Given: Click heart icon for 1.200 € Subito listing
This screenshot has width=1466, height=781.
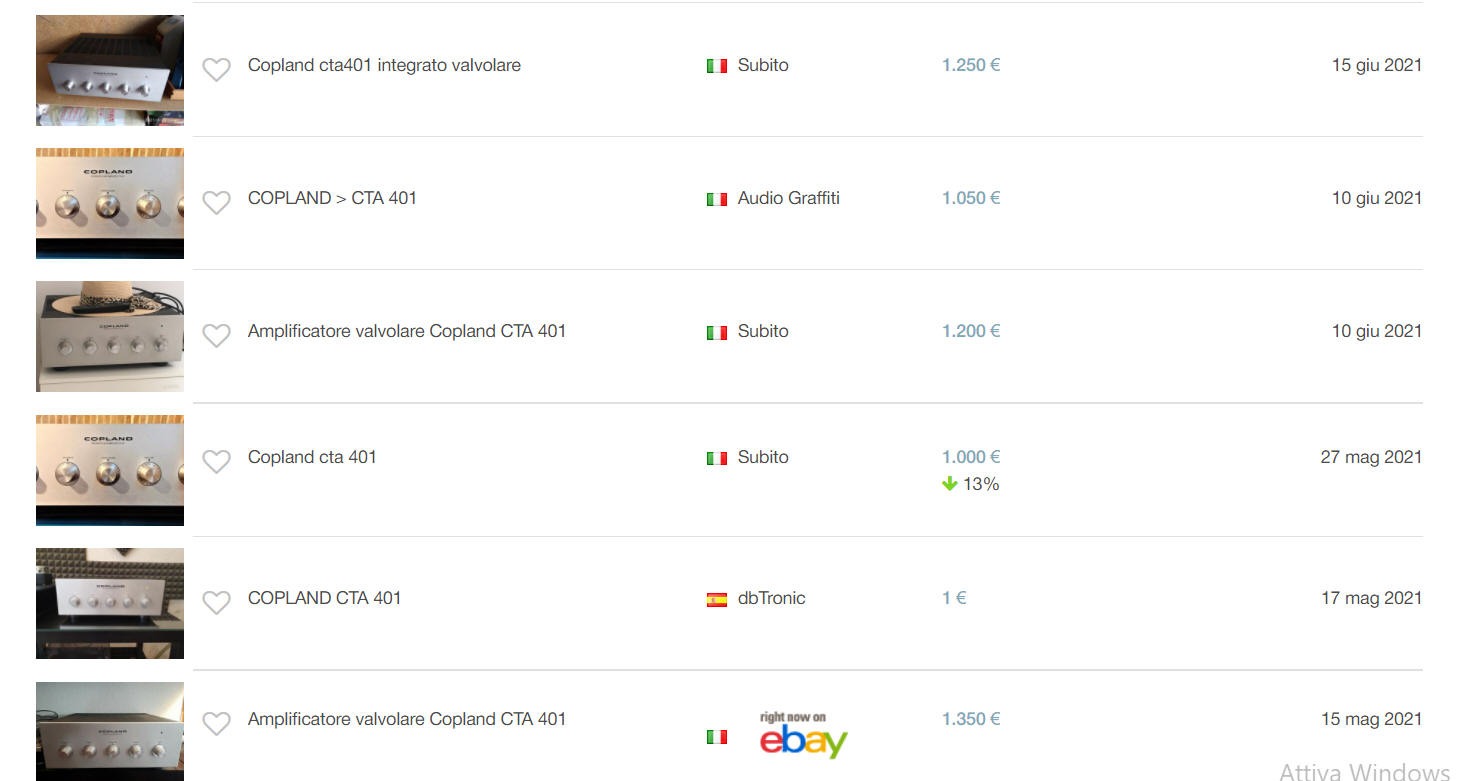Looking at the screenshot, I should pos(216,335).
